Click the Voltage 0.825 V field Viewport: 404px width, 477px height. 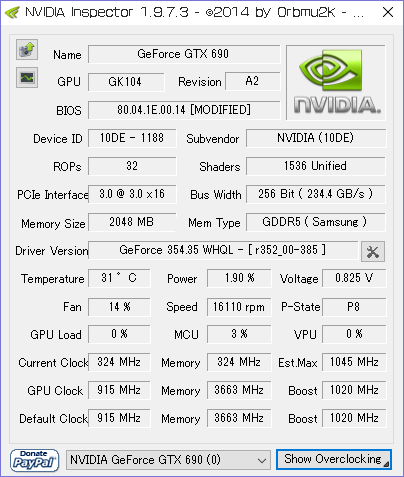click(x=354, y=278)
